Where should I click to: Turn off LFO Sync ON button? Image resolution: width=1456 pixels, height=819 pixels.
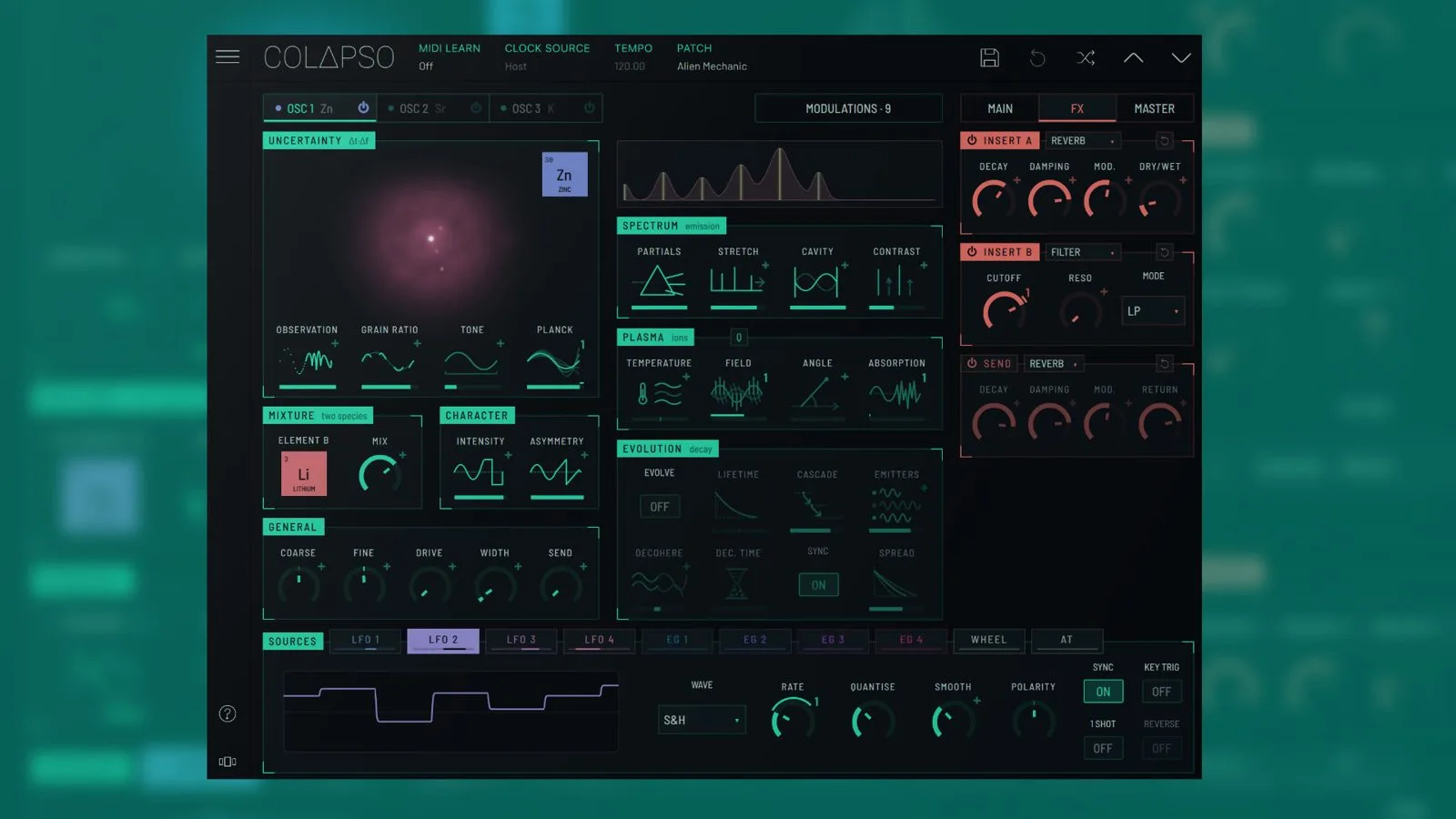pyautogui.click(x=1103, y=692)
